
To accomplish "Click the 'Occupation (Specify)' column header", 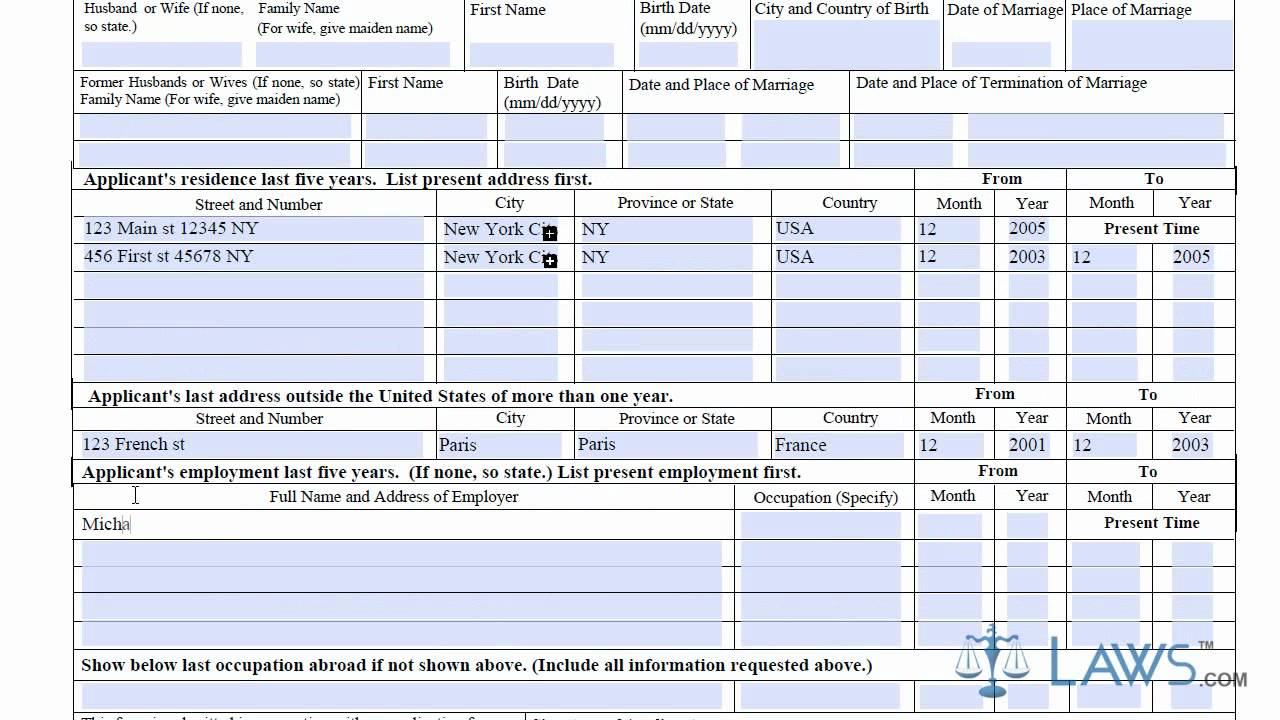I will pyautogui.click(x=826, y=498).
